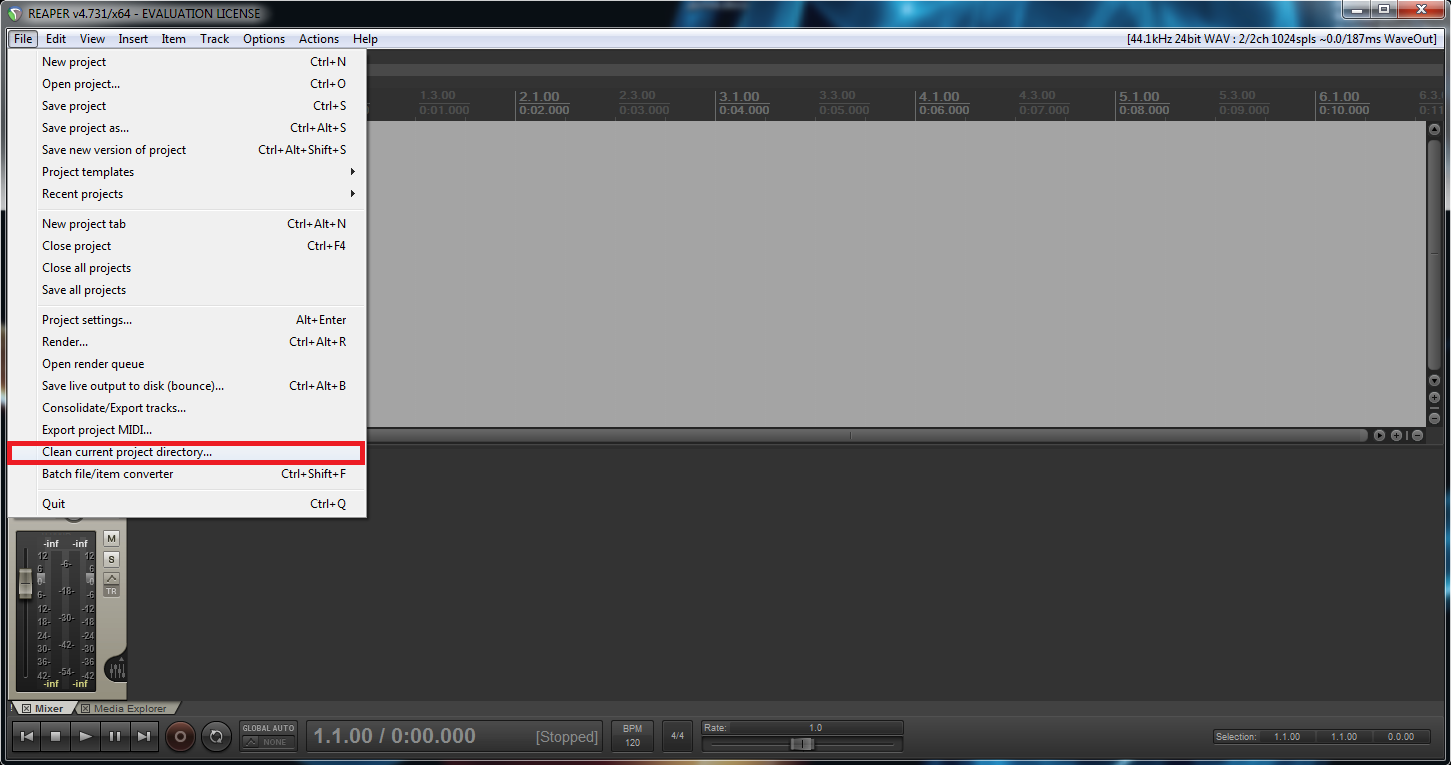The image size is (1451, 765).
Task: Click vertical zoom out minus icon
Action: click(x=1434, y=418)
